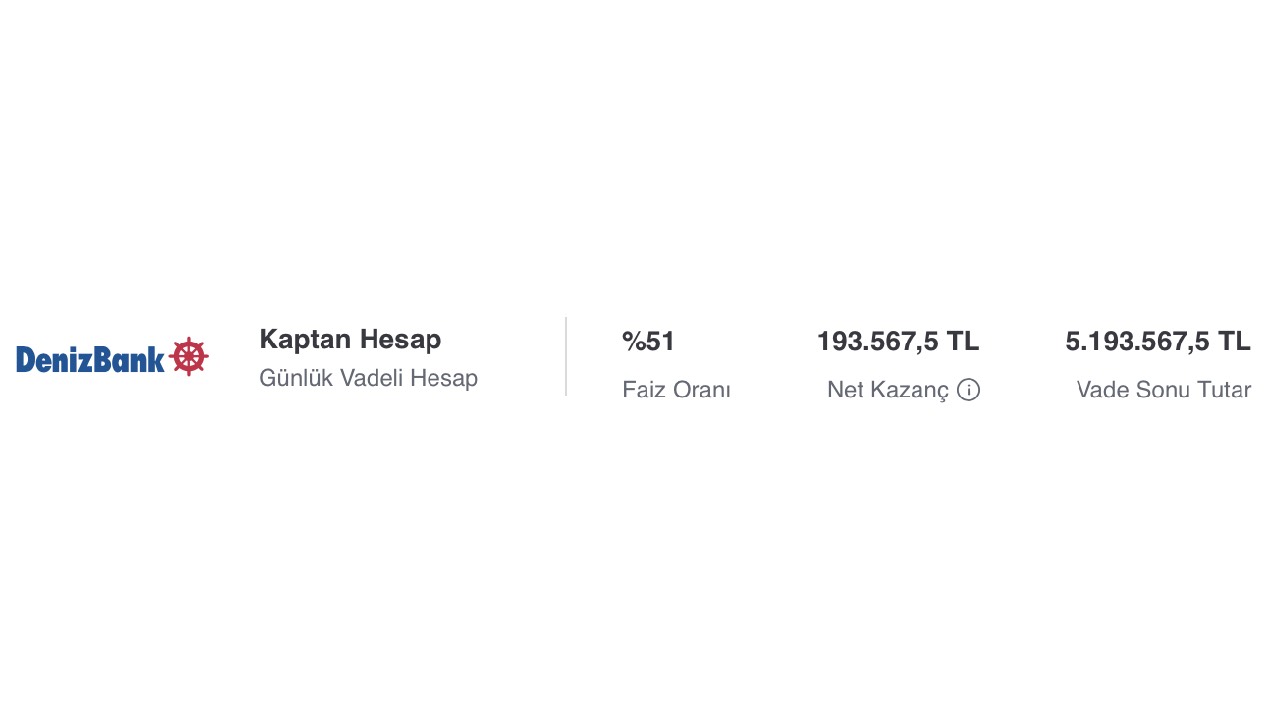
Task: Click TL after the 5.193.567,5 figure
Action: 1234,341
